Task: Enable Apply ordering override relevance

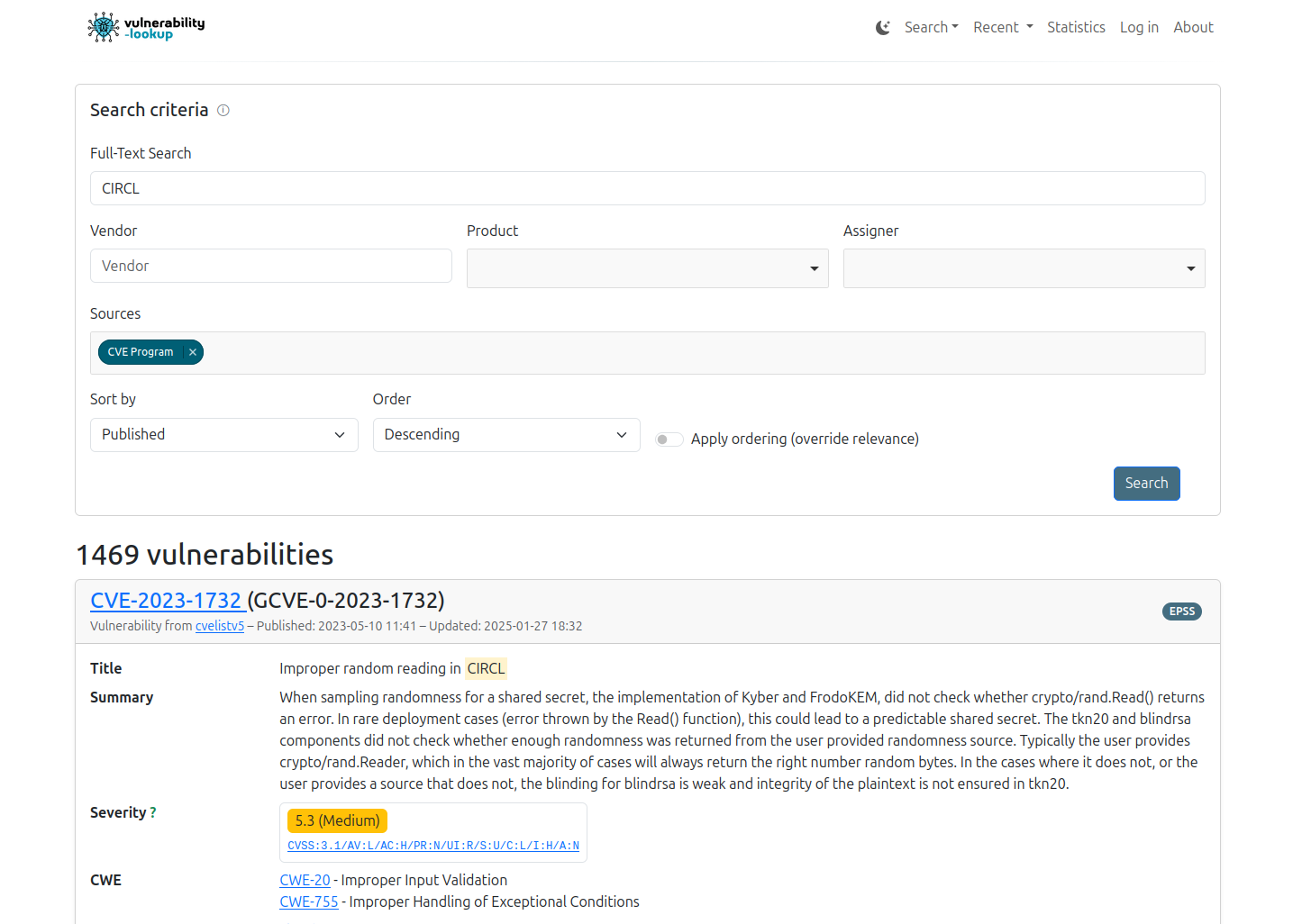Action: coord(669,439)
